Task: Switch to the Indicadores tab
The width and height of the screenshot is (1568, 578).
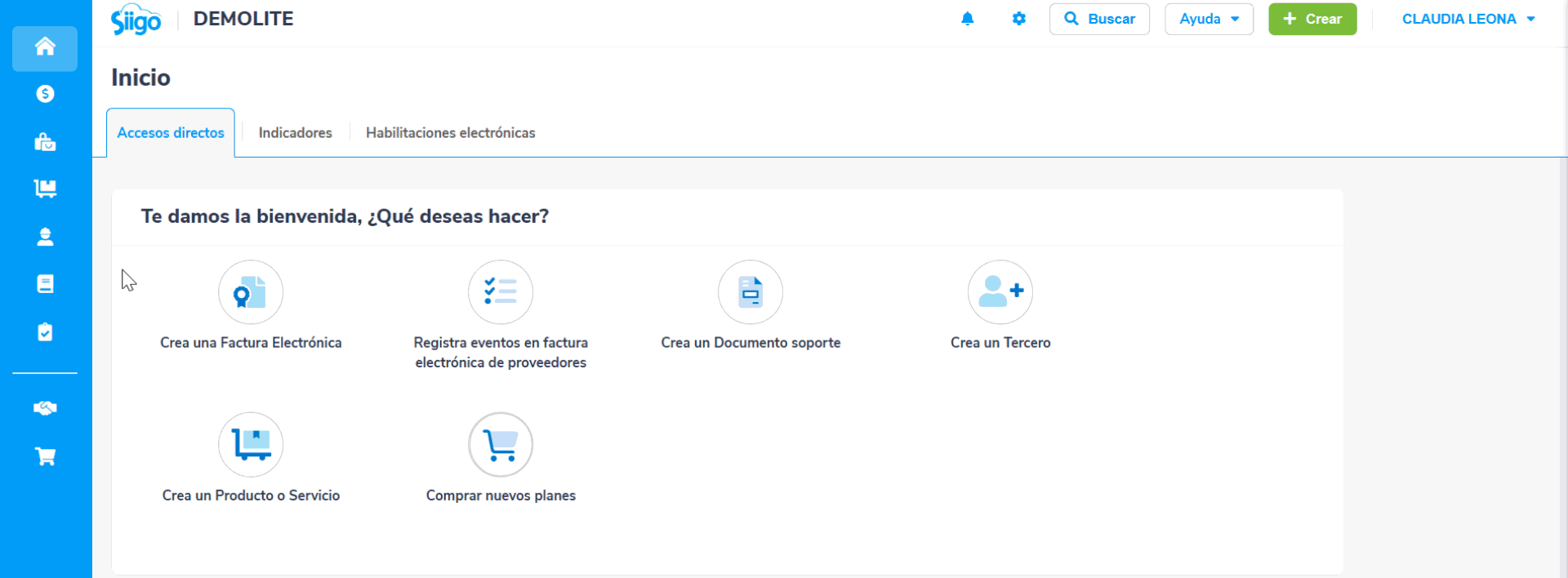Action: pos(295,132)
